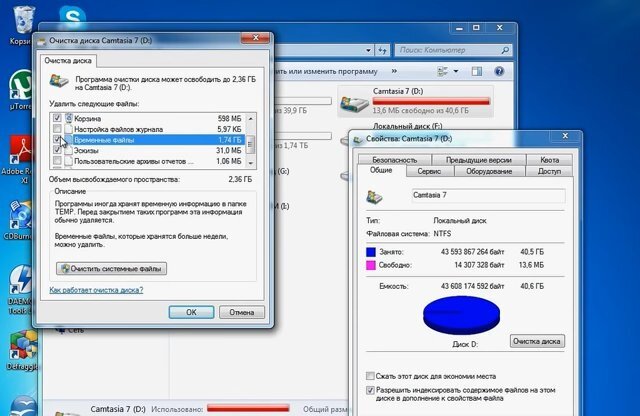Viewport: 640px width, 416px height.
Task: Click the удалить или изменить программу toolbar item
Action: coord(327,71)
